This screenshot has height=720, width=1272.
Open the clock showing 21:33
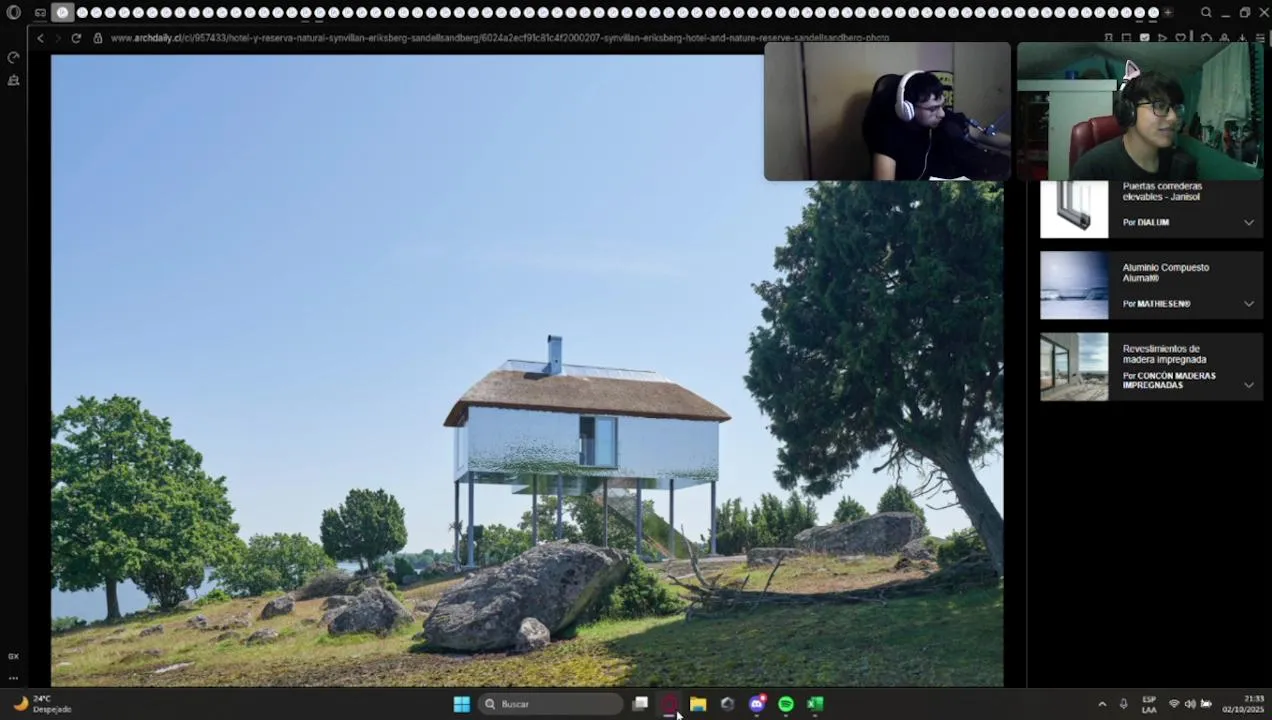click(x=1243, y=704)
